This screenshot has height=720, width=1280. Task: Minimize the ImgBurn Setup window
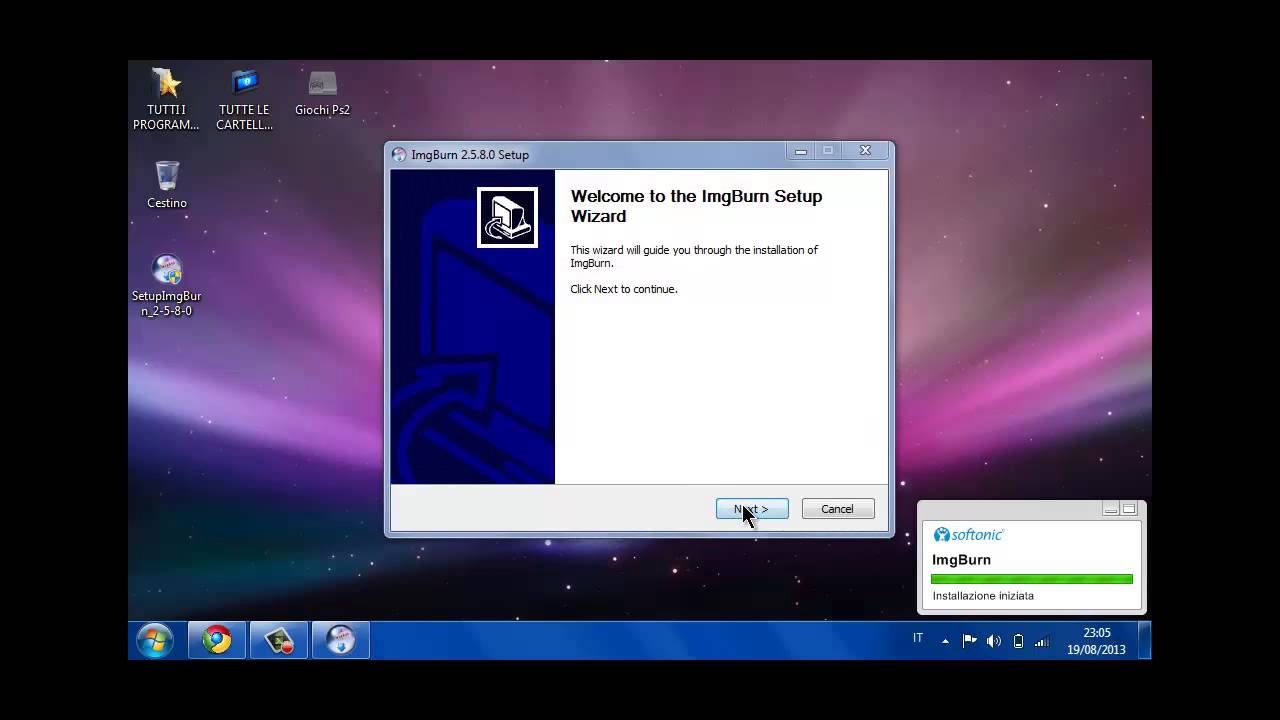800,151
